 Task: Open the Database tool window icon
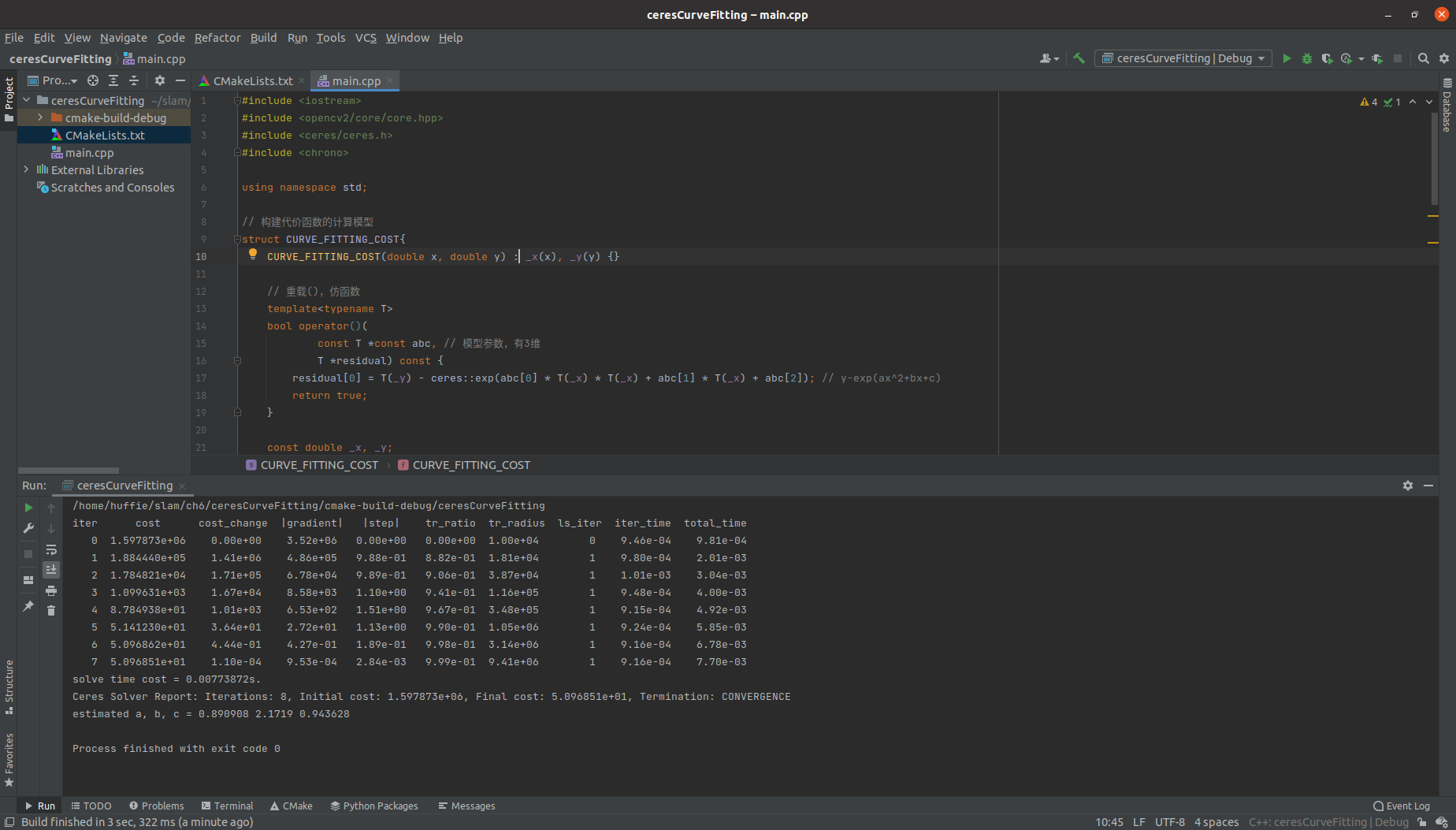[1447, 110]
